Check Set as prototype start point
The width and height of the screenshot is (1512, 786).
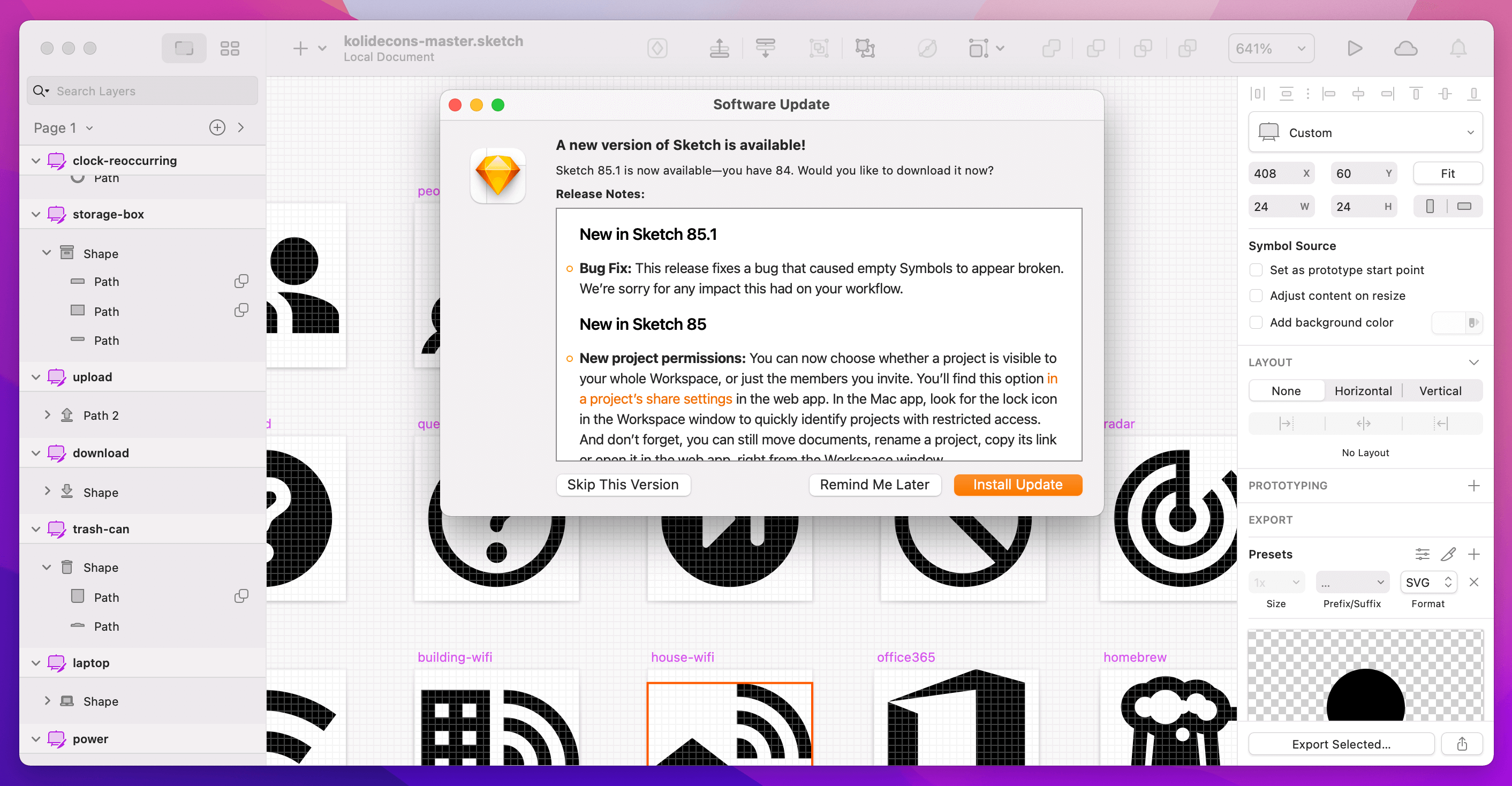pyautogui.click(x=1256, y=269)
